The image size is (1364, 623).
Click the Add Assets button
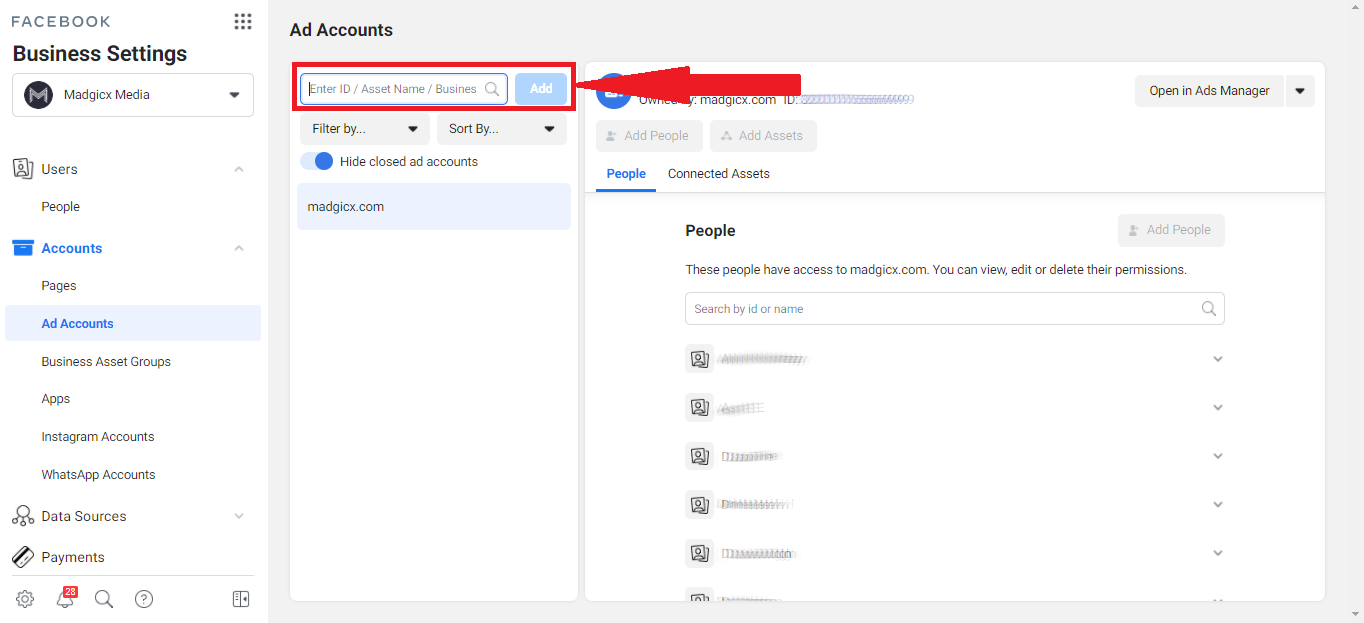pyautogui.click(x=763, y=136)
